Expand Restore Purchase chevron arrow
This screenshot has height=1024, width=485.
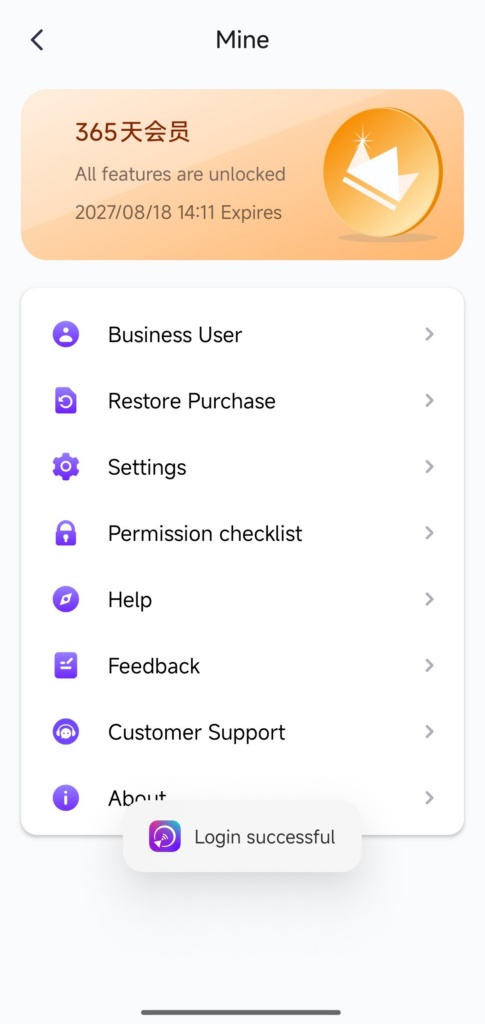[x=429, y=400]
